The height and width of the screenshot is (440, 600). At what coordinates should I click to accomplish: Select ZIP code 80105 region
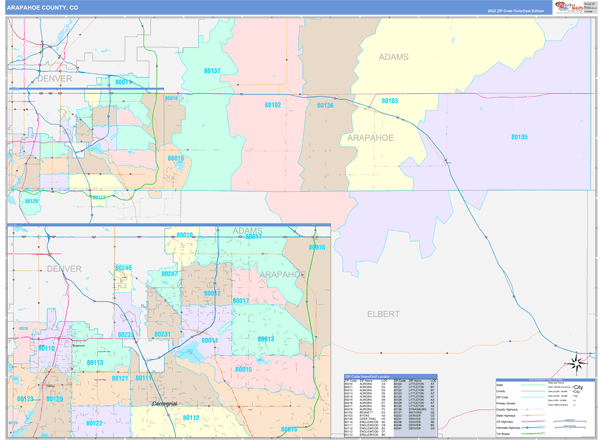pos(519,136)
